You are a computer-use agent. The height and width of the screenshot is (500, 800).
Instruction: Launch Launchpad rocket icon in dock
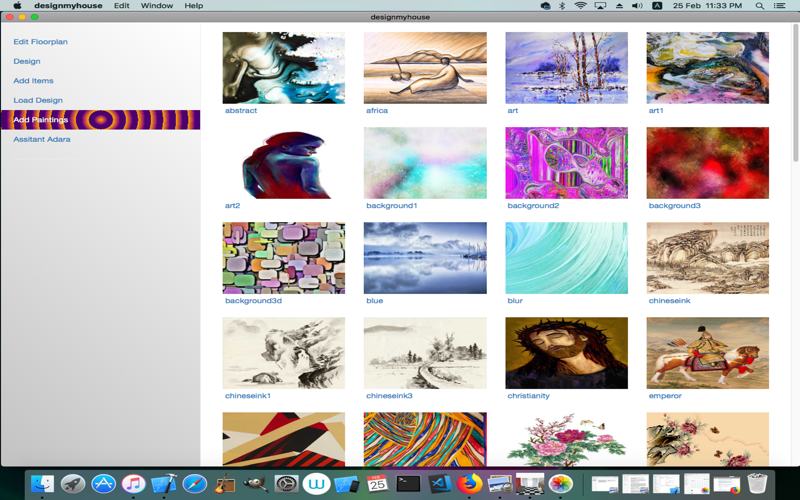click(x=73, y=483)
